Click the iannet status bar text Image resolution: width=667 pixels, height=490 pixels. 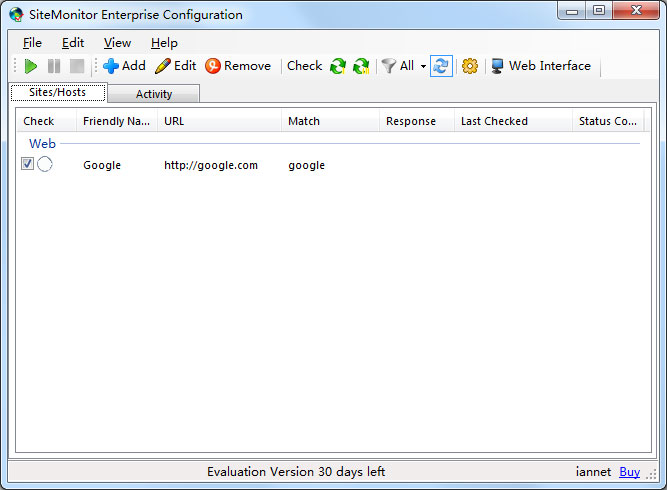[593, 472]
